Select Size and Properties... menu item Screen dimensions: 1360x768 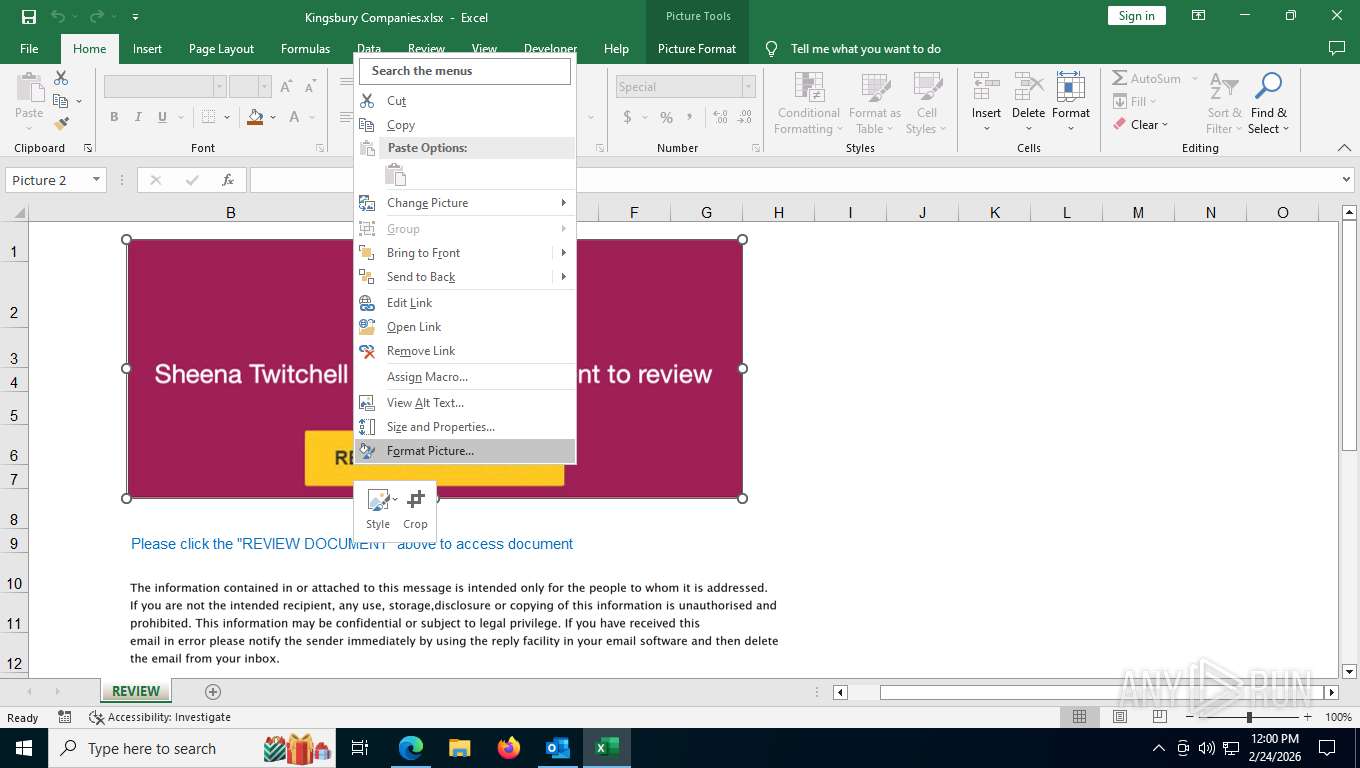coord(465,427)
